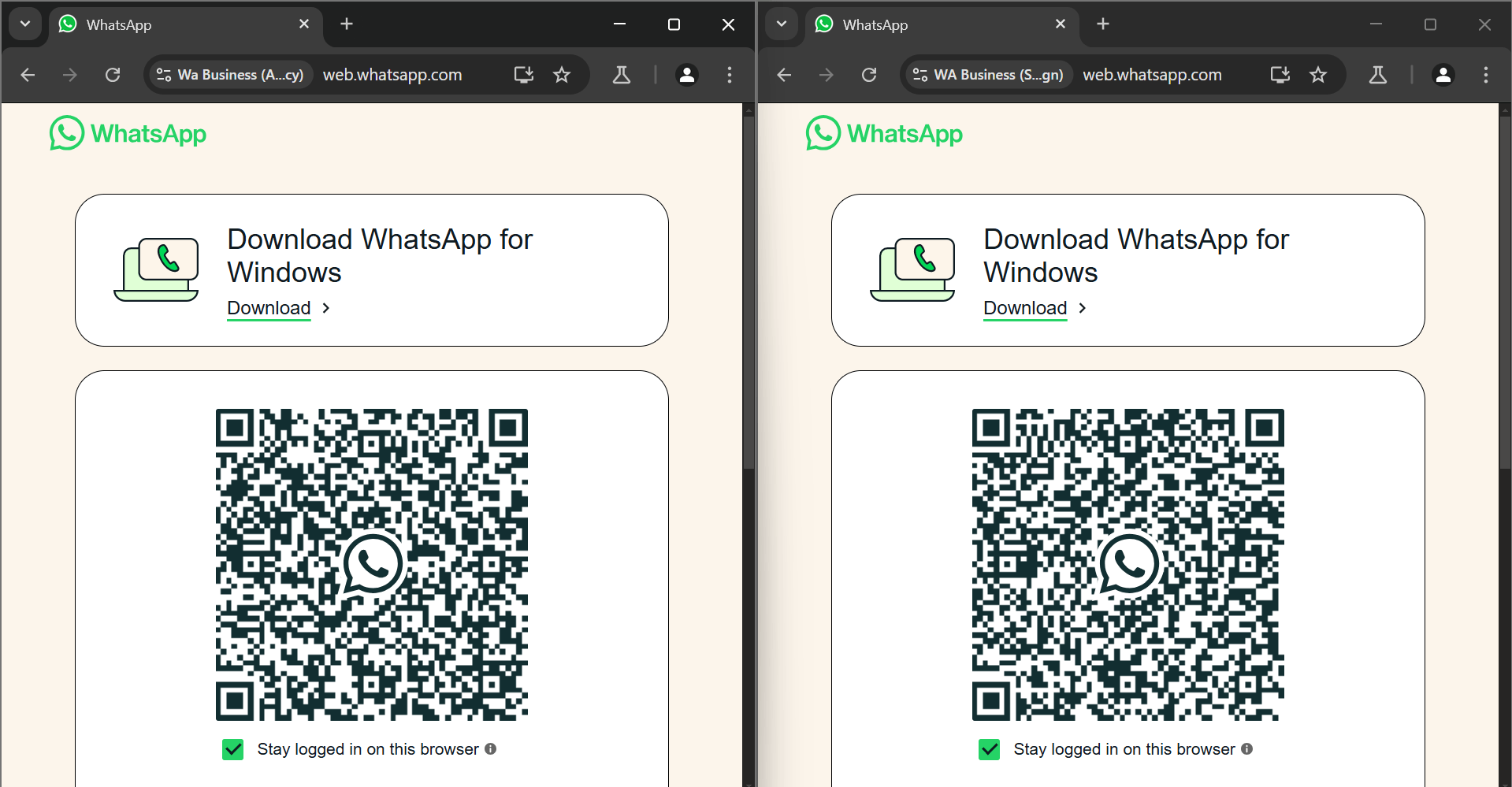The width and height of the screenshot is (1512, 787).
Task: Uncheck Stay logged in checkbox, right window
Action: tap(990, 749)
